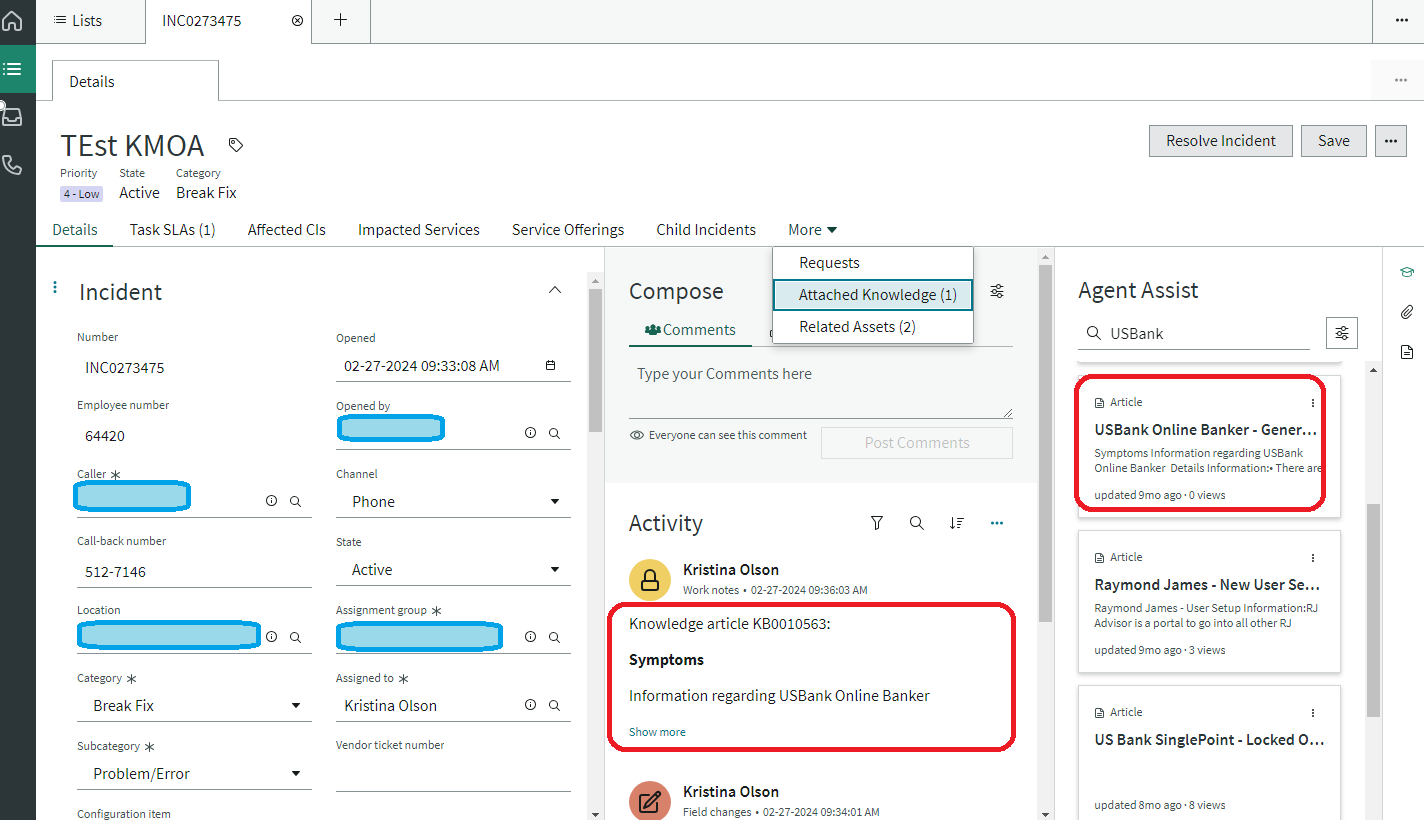
Task: Search within the Activity stream
Action: point(917,522)
